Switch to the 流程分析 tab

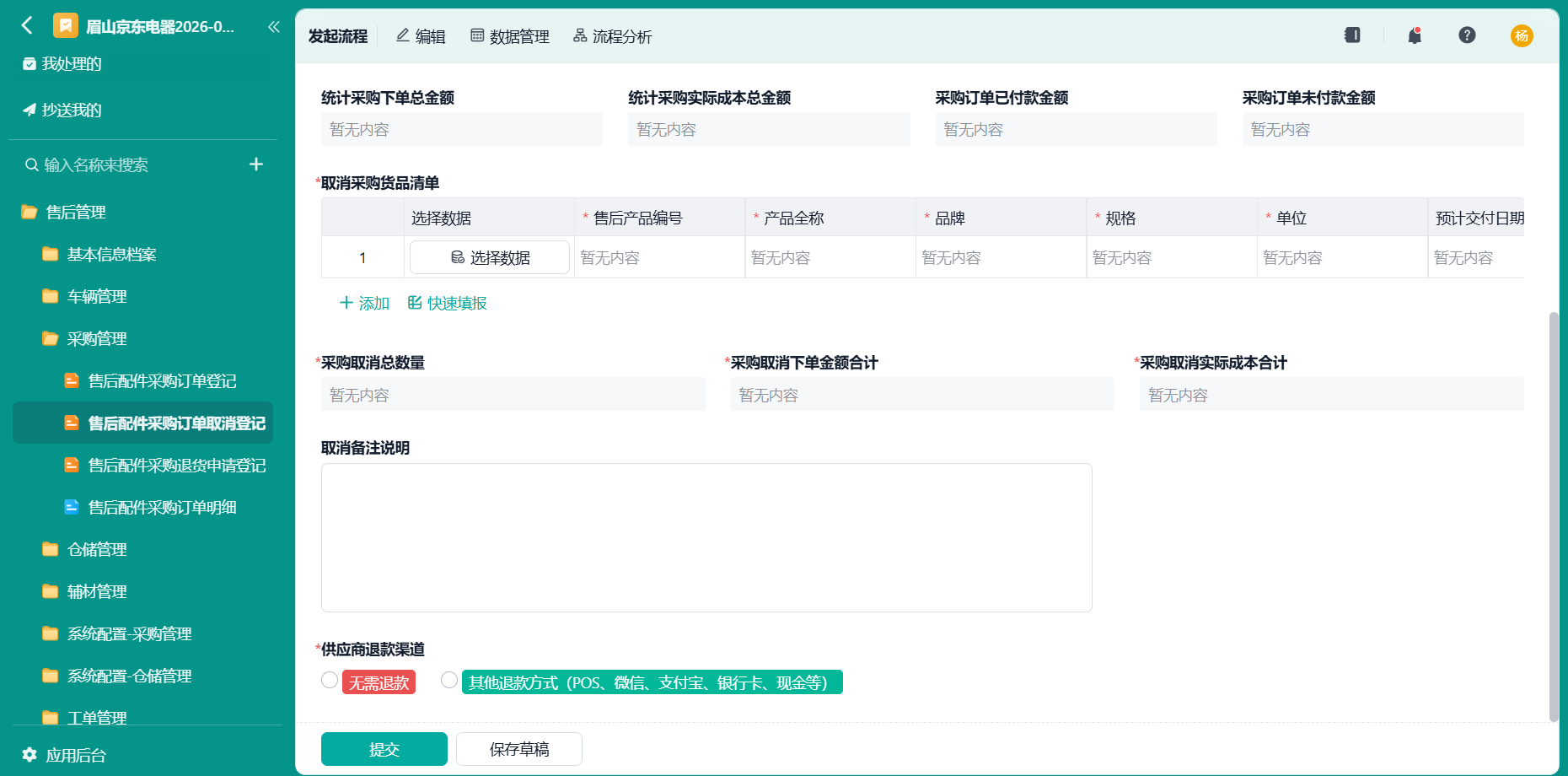(x=613, y=36)
